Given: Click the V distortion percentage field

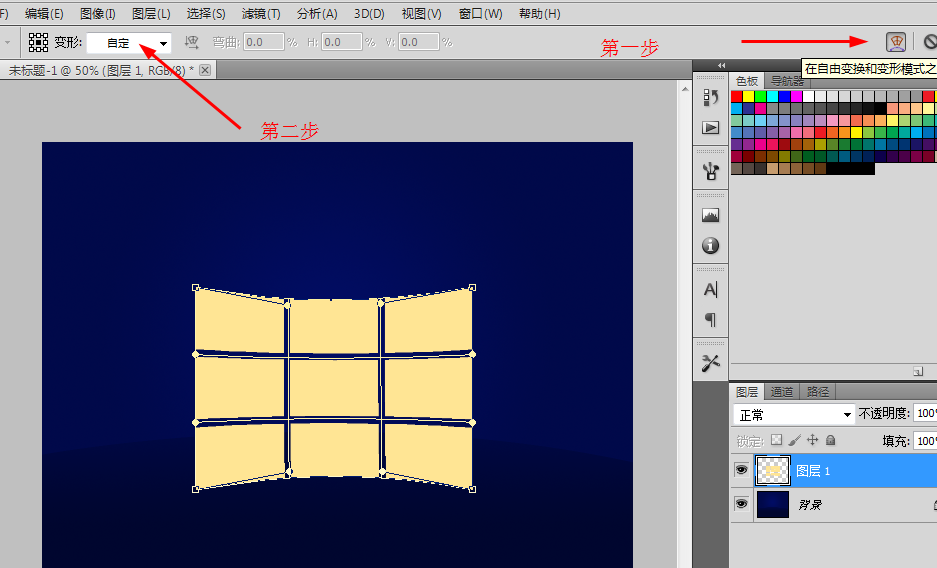Looking at the screenshot, I should pos(419,42).
